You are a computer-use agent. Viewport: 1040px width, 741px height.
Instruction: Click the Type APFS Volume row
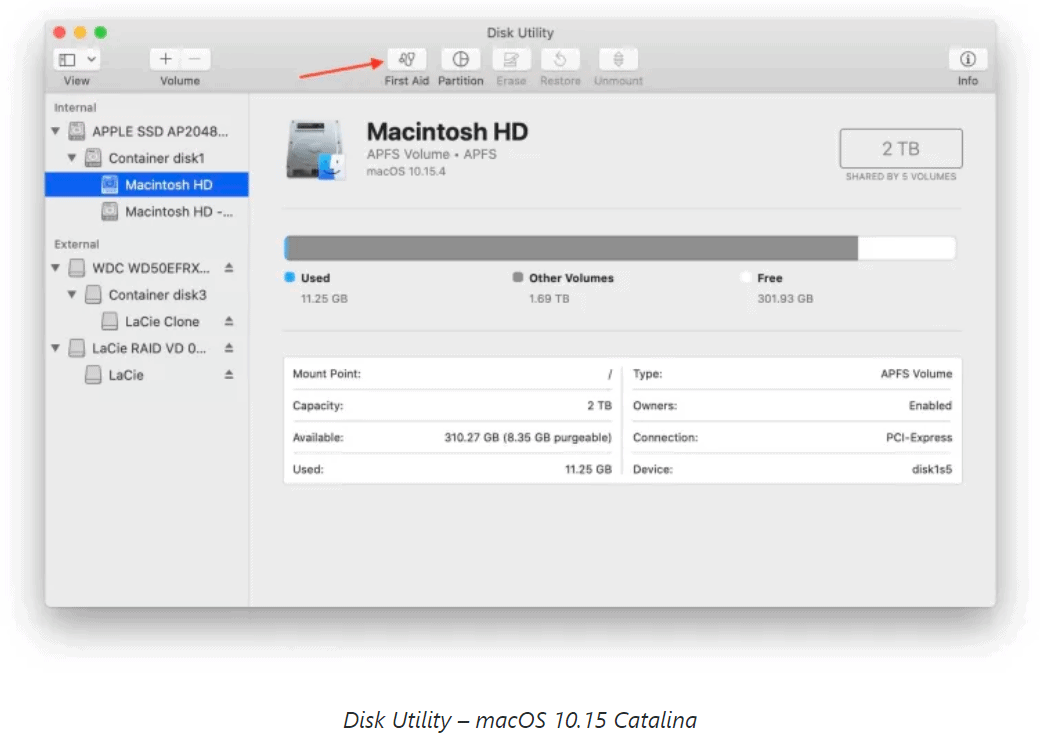(793, 374)
